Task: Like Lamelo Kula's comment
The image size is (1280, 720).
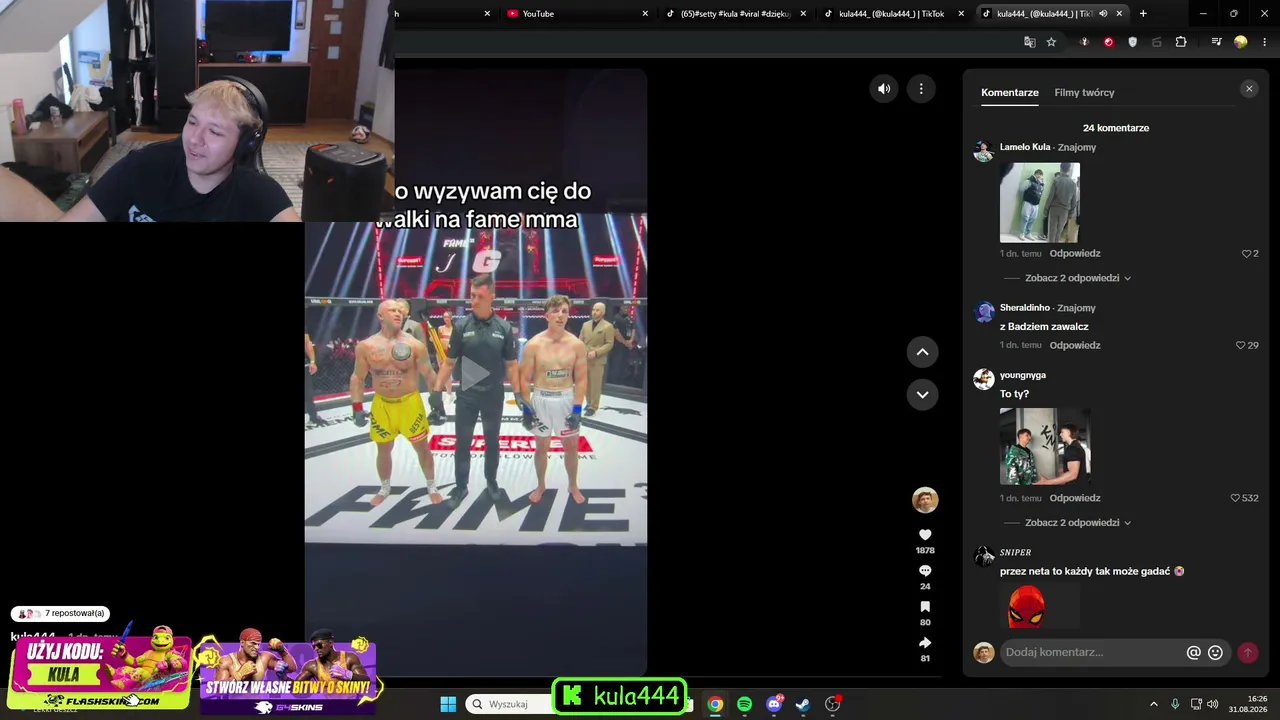Action: coord(1247,254)
